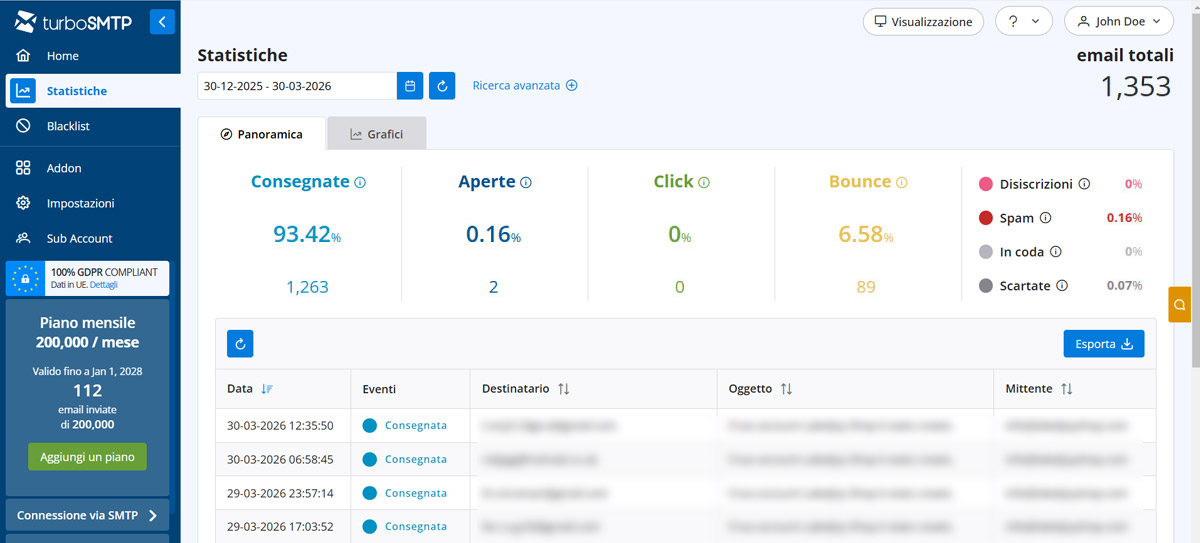
Task: Expand the Connessione via SMTP panel
Action: pos(87,515)
